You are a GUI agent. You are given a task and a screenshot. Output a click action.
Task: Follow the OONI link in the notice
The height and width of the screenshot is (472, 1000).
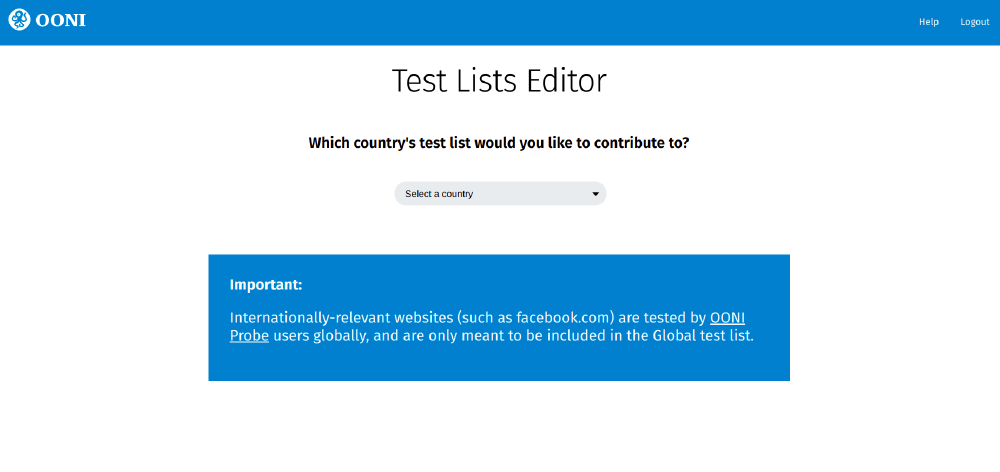click(x=727, y=317)
